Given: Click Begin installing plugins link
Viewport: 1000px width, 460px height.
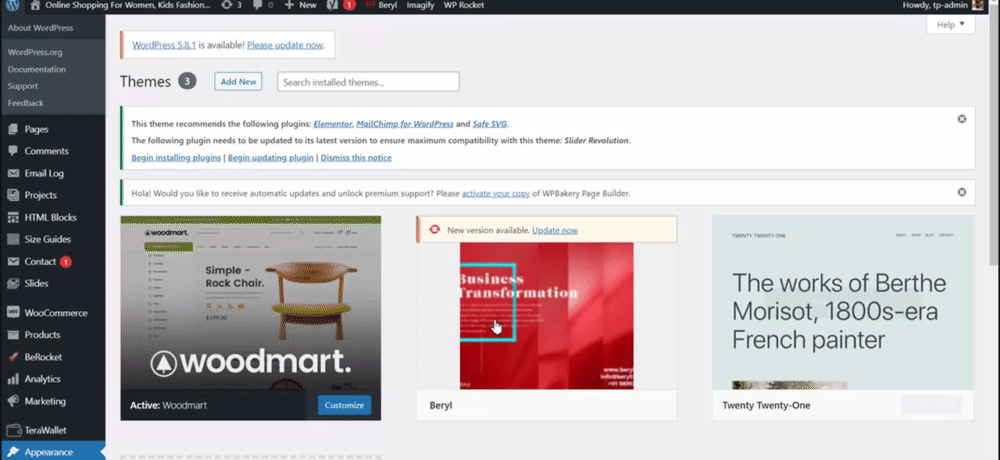Looking at the screenshot, I should pos(176,158).
